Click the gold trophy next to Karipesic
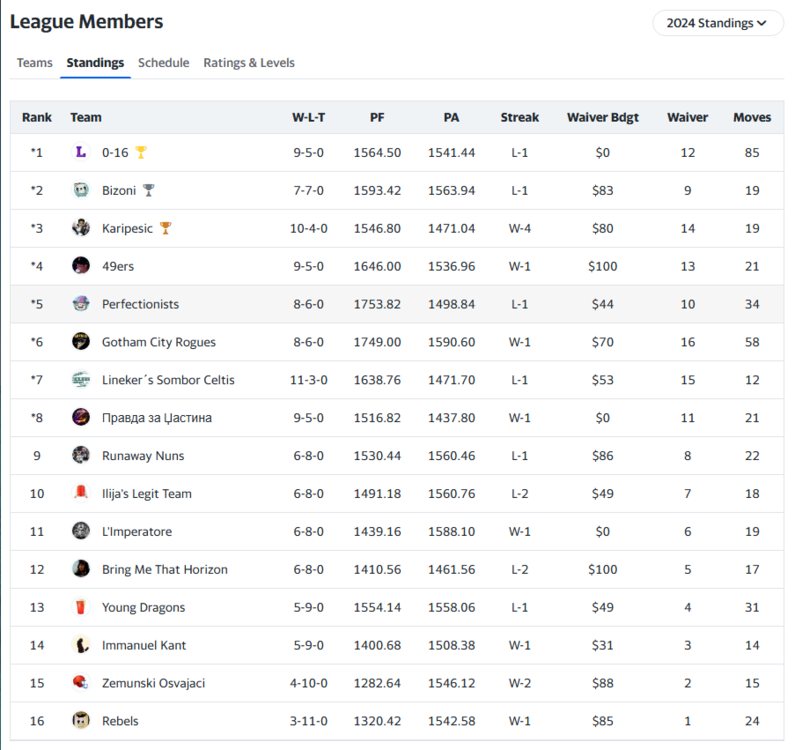This screenshot has width=795, height=750. pos(166,228)
